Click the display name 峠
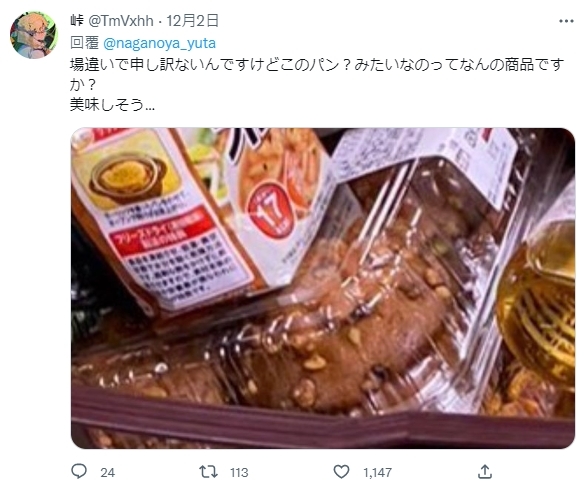588x494 pixels. pyautogui.click(x=77, y=21)
